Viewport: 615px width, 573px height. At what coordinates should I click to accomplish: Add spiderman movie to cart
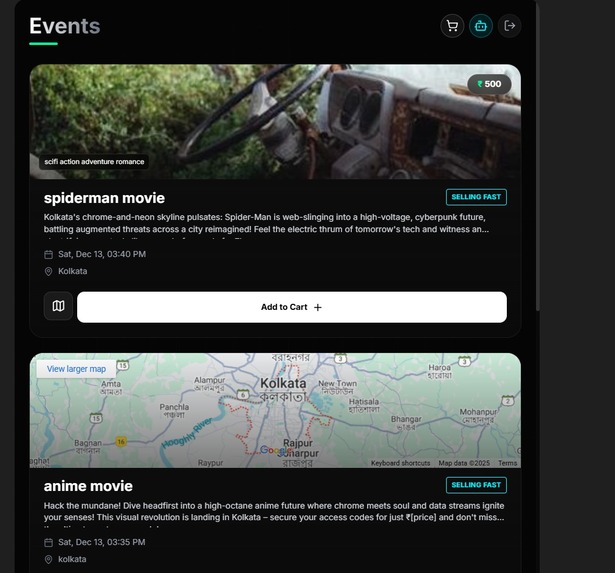(x=292, y=307)
